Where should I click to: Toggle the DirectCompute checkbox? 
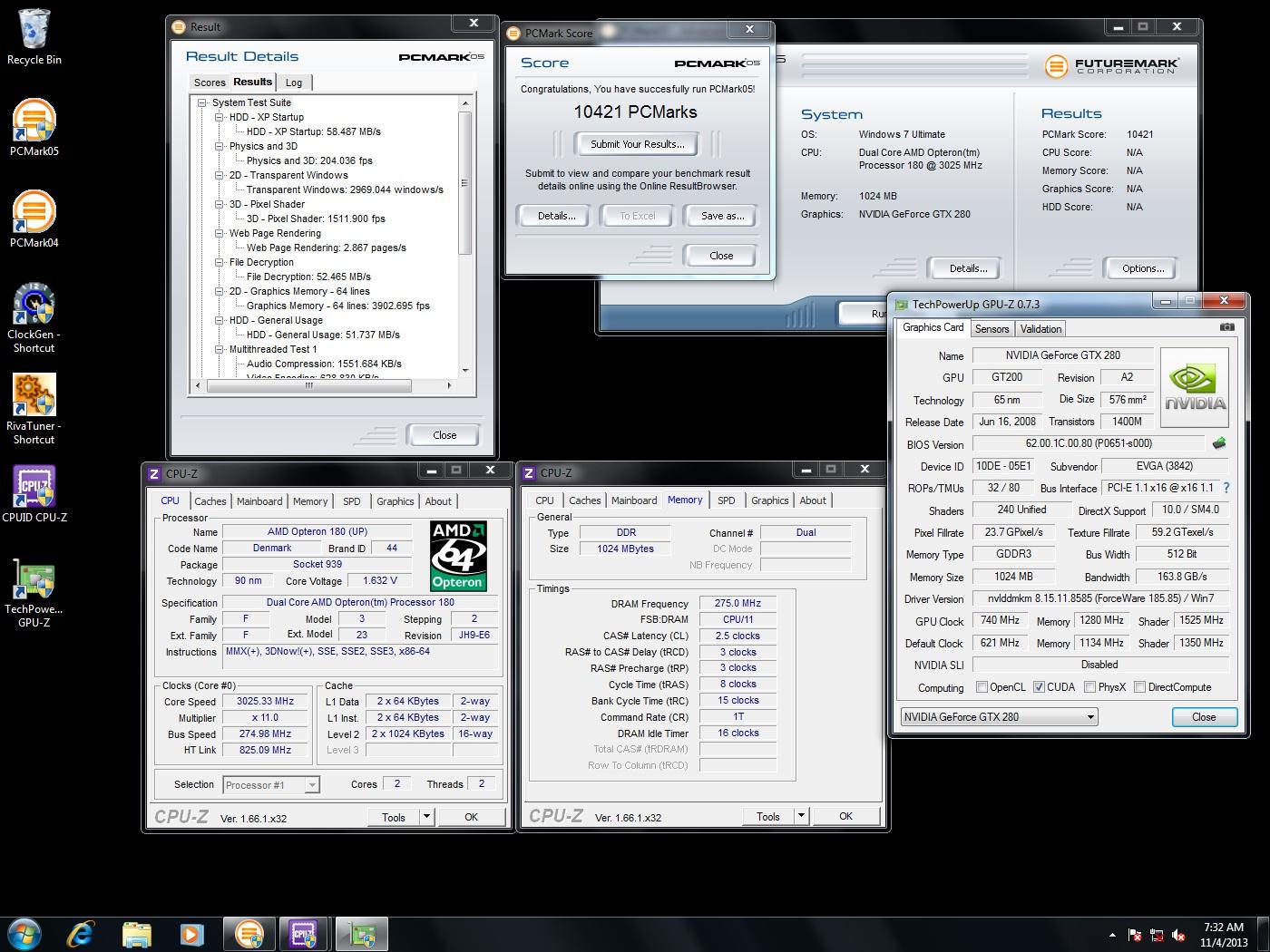point(1139,687)
